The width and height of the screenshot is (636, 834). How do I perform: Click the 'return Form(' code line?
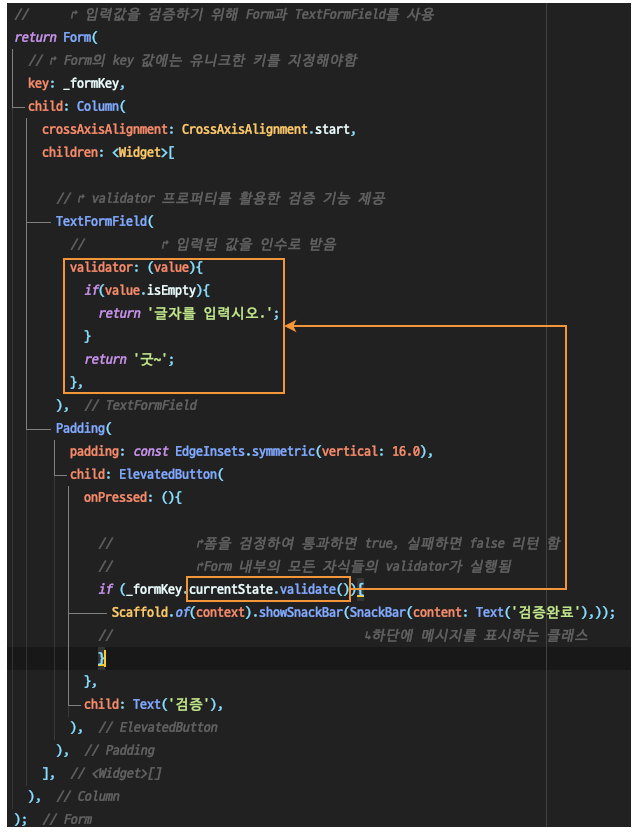click(x=56, y=37)
